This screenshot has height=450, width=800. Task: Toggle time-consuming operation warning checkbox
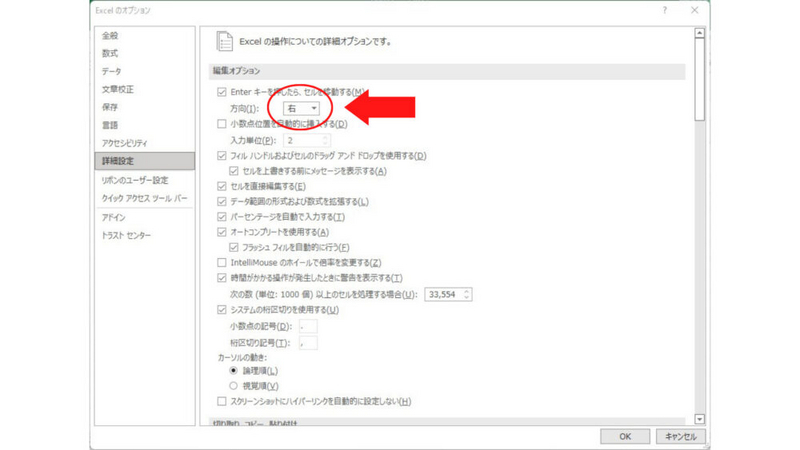pyautogui.click(x=221, y=278)
